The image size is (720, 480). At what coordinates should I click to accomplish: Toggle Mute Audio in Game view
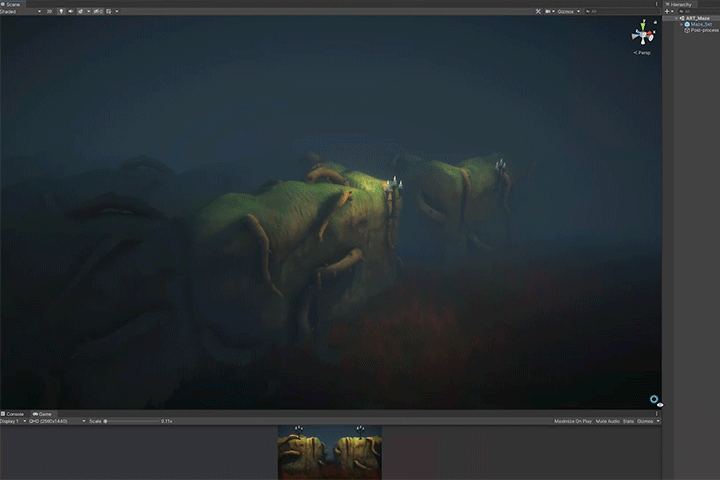(x=608, y=421)
